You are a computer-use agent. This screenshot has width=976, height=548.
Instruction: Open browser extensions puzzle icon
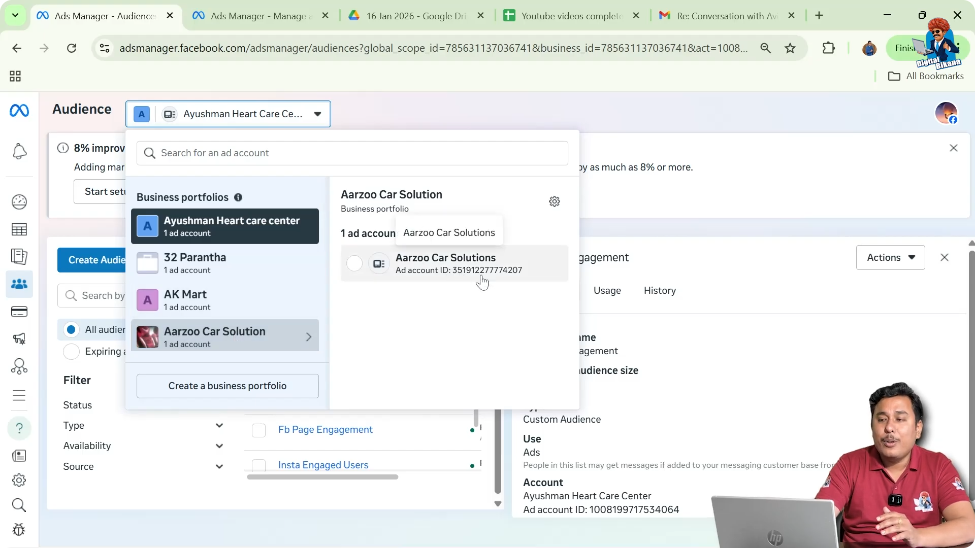point(828,48)
